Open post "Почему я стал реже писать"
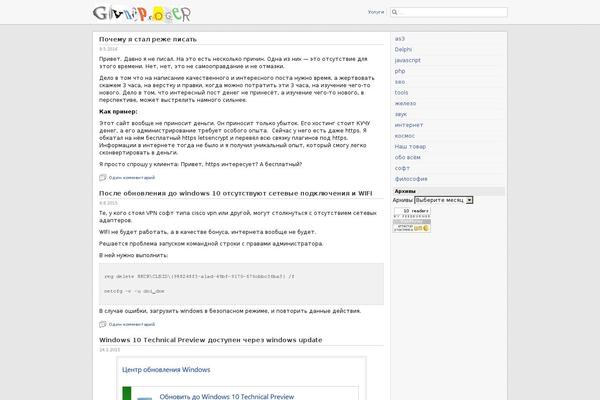The height and width of the screenshot is (400, 600). 148,39
